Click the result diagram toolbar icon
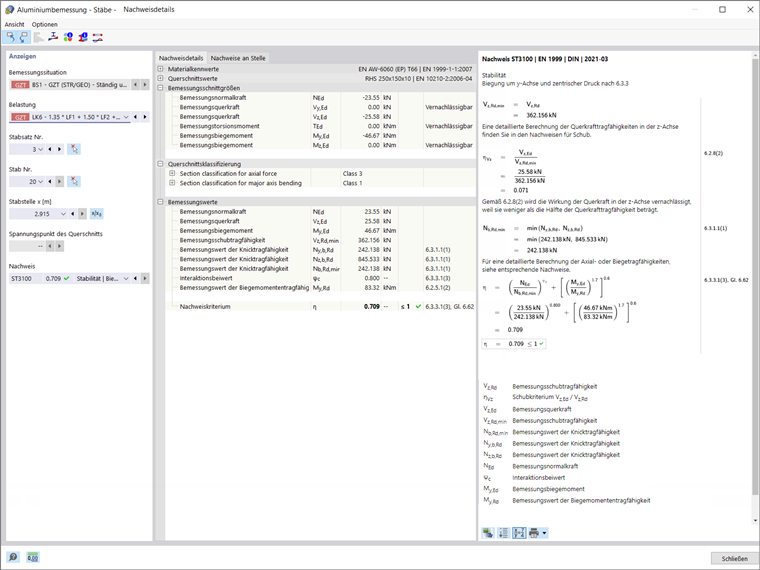Screen dimensions: 760x570 point(97,37)
